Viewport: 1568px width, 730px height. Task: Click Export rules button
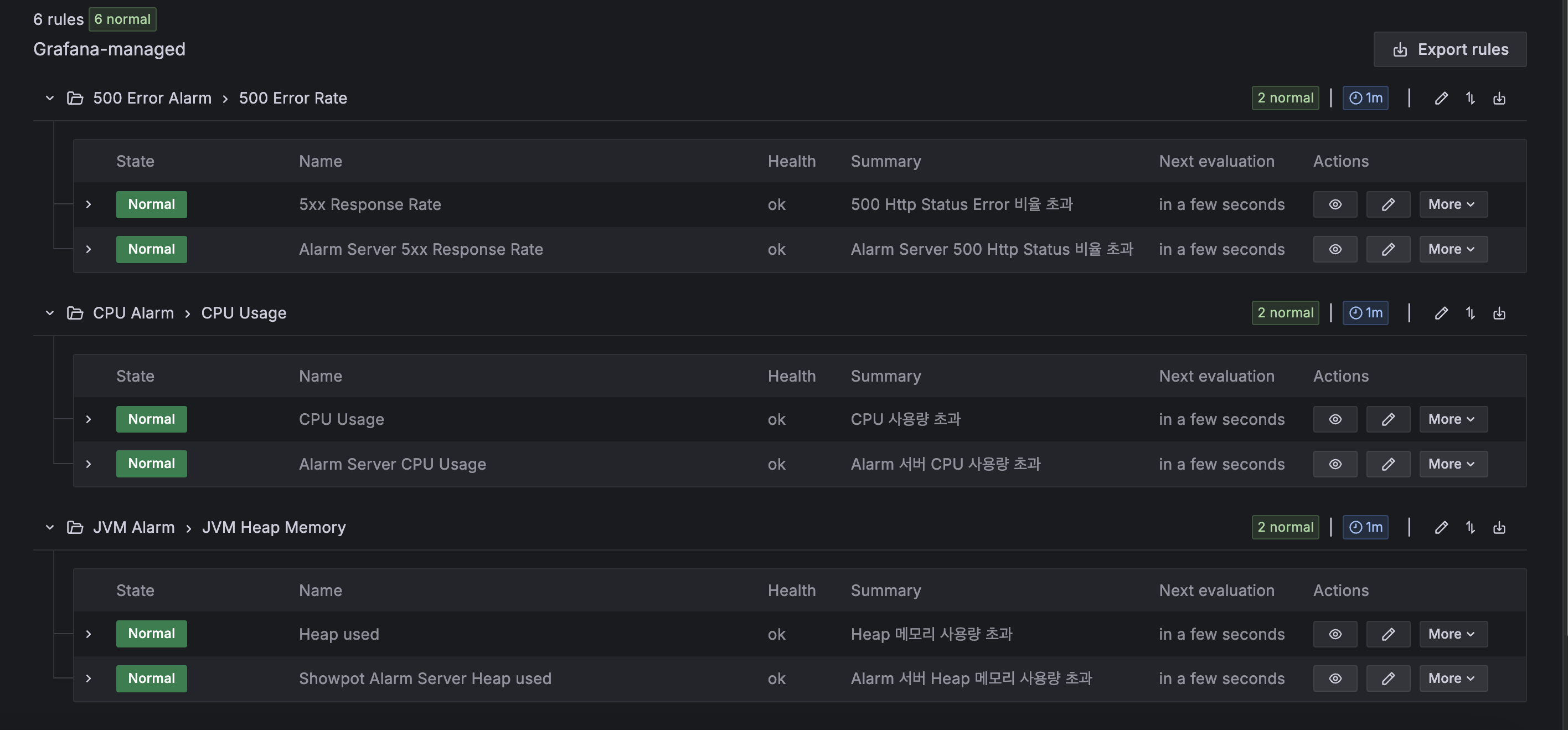1450,49
